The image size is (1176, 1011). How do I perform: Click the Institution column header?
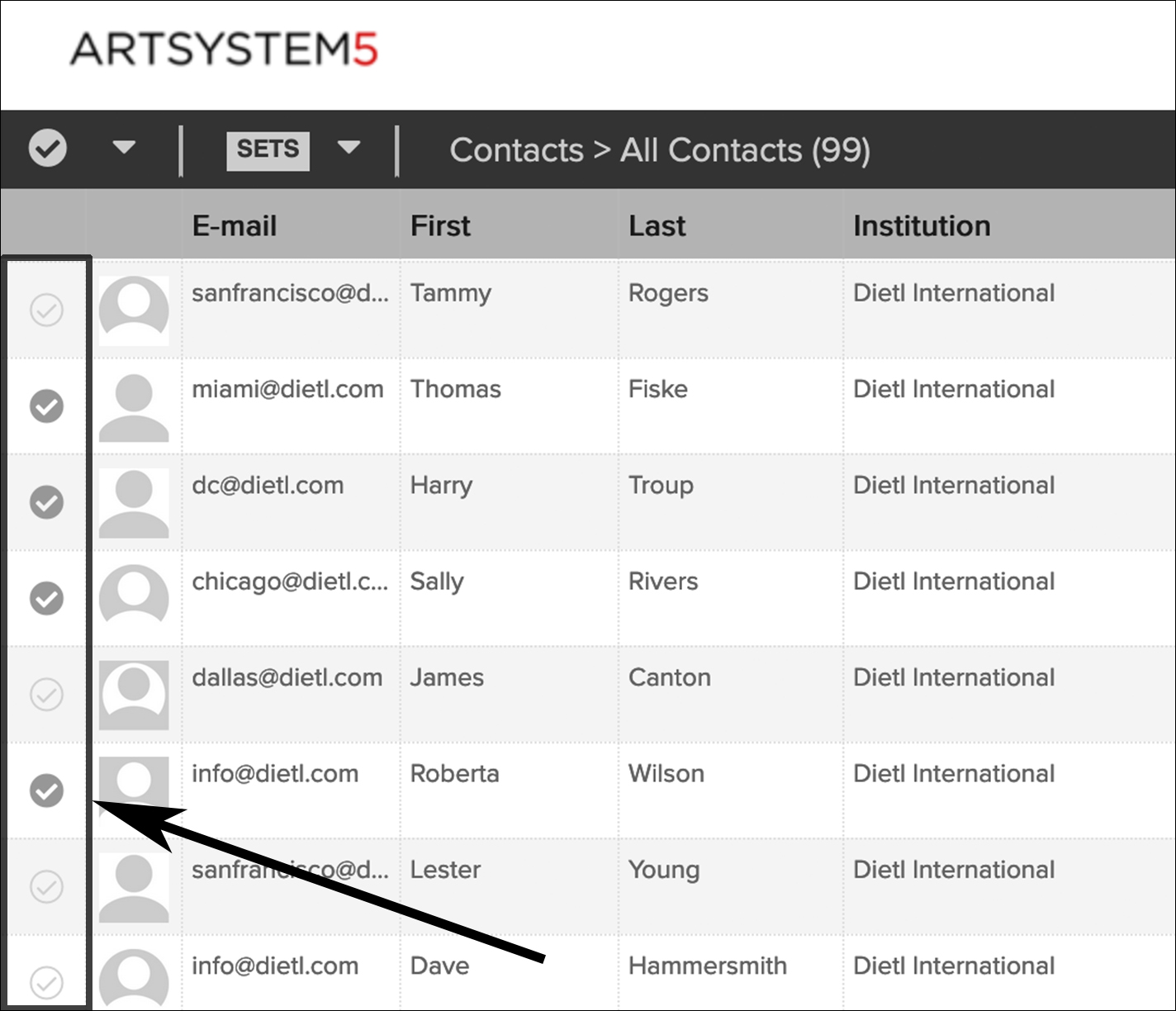(922, 226)
